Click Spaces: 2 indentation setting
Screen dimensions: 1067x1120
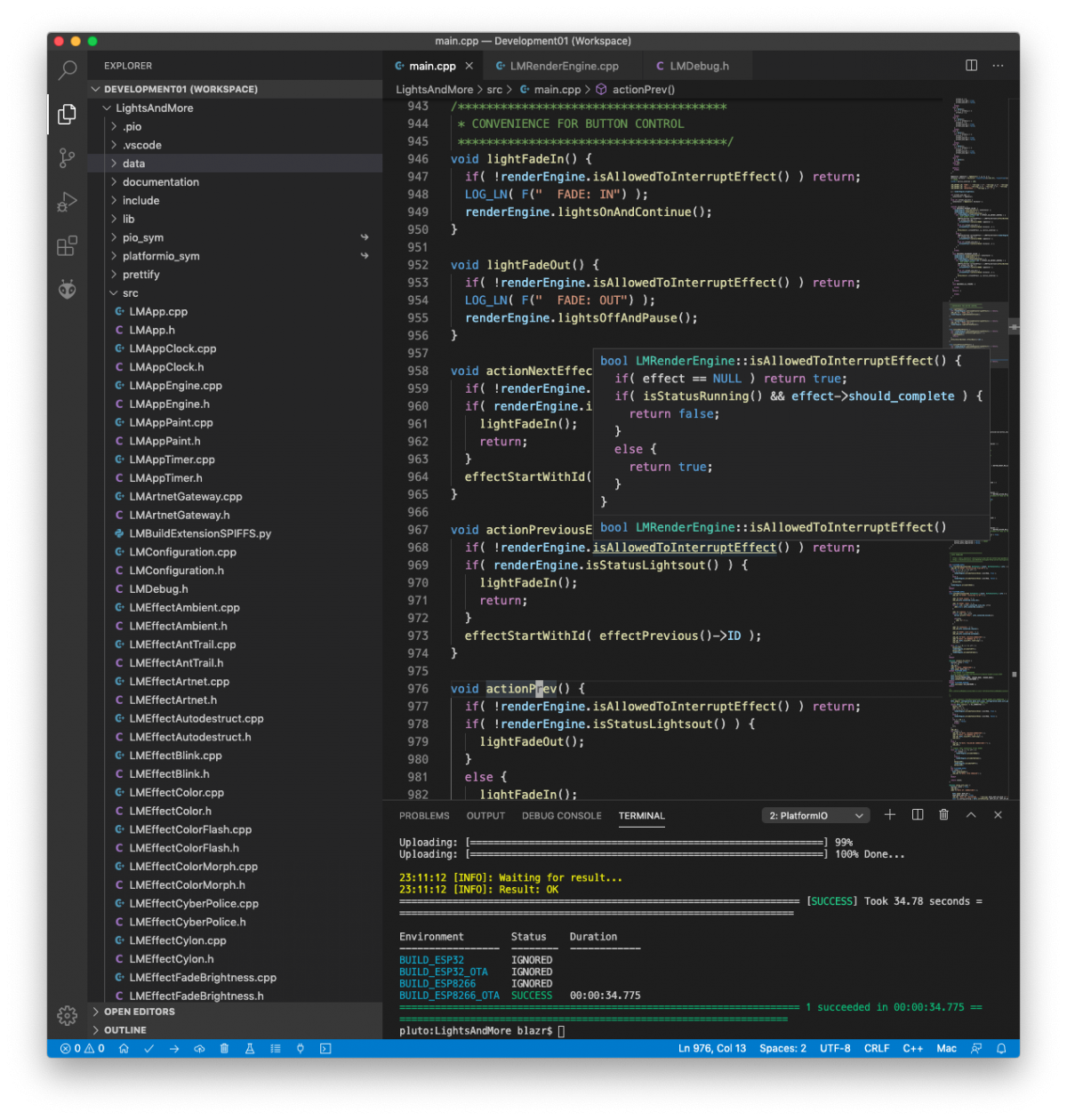click(x=782, y=1049)
